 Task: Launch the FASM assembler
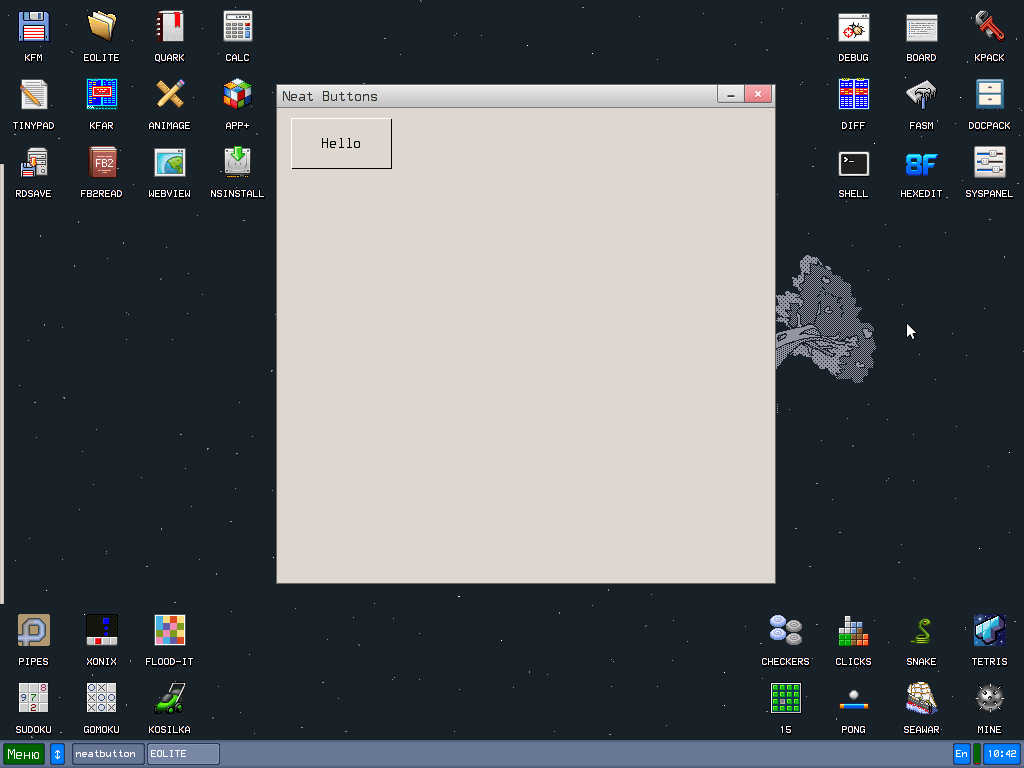click(920, 97)
